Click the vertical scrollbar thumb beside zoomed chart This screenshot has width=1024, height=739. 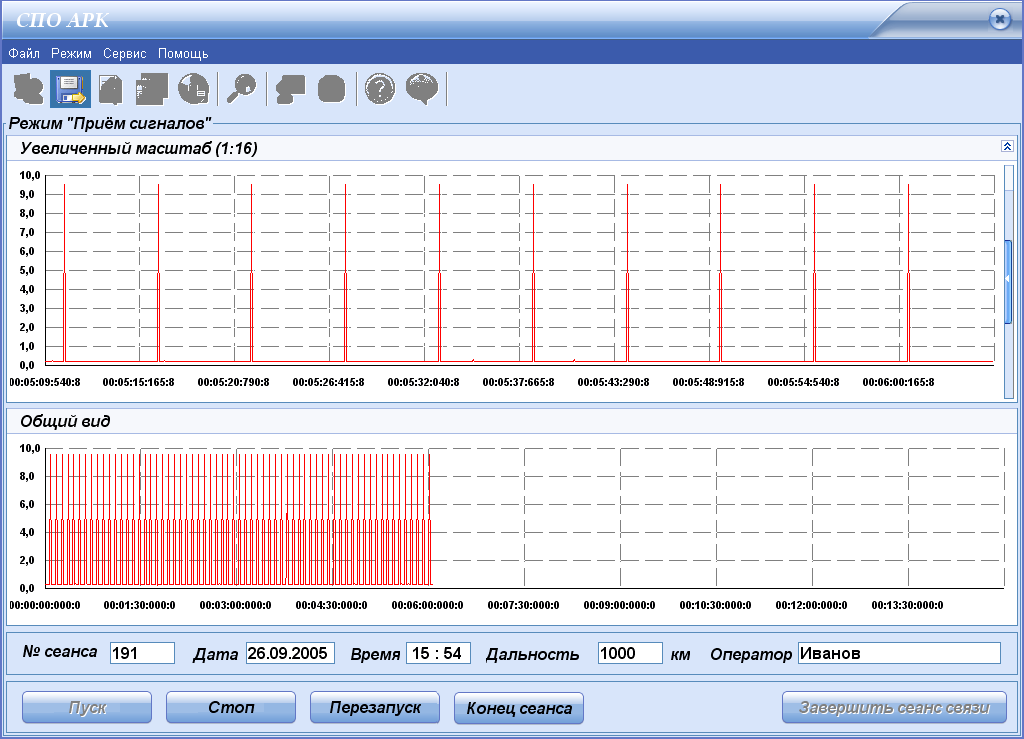coord(1009,281)
